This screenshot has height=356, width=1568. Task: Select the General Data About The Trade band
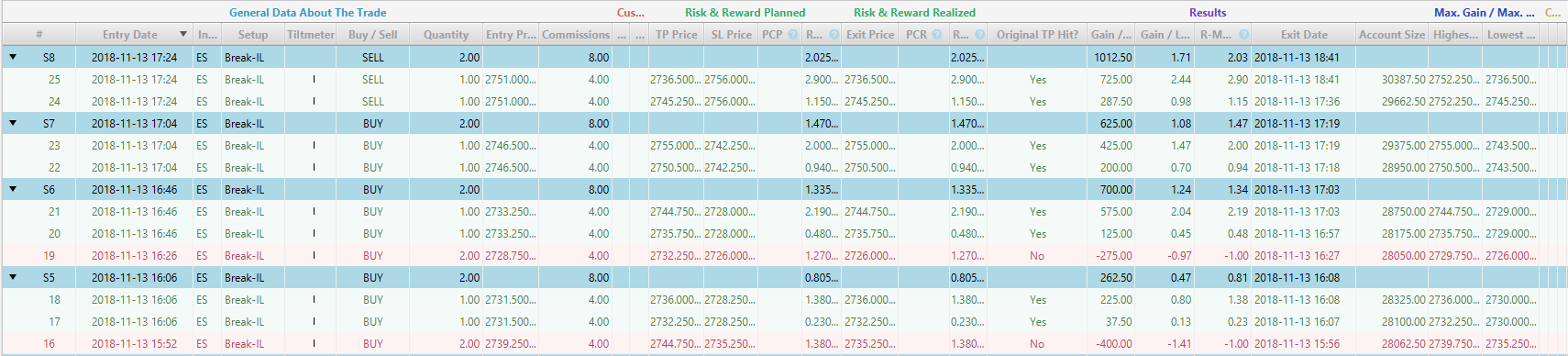click(x=307, y=13)
